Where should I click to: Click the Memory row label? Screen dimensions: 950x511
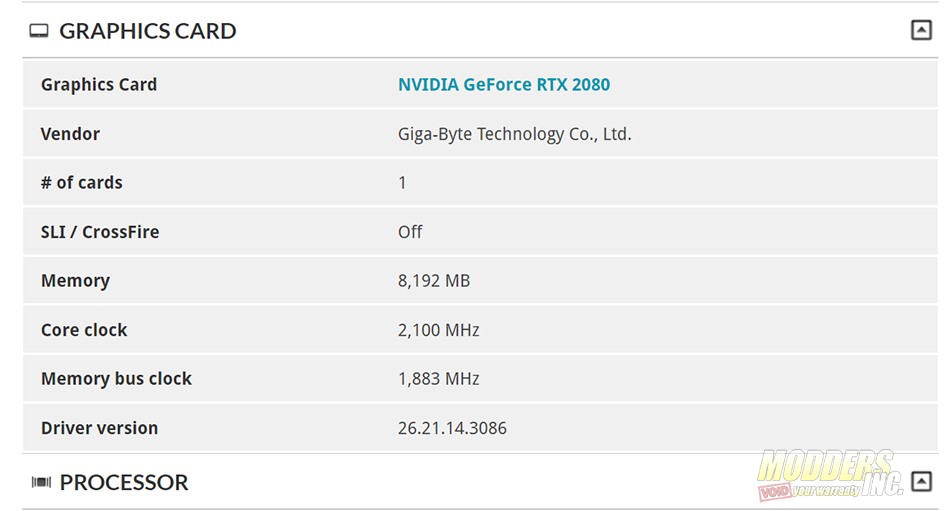coord(75,281)
